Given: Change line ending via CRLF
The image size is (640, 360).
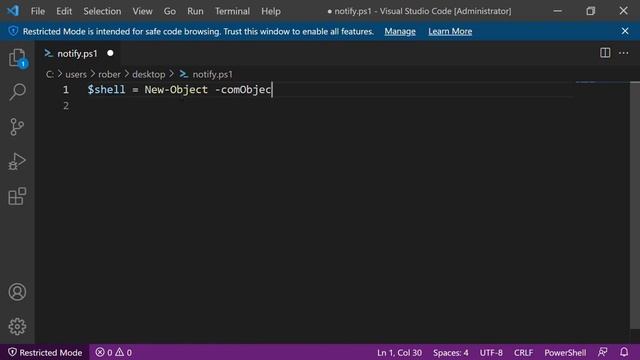Looking at the screenshot, I should [523, 352].
